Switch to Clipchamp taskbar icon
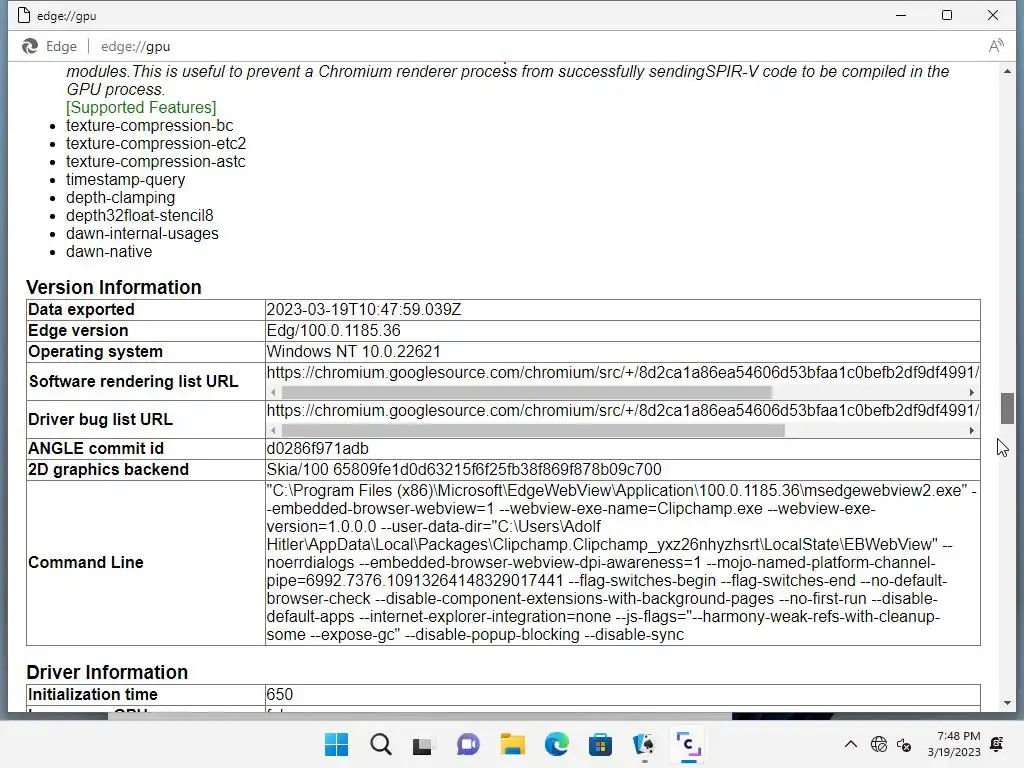The image size is (1024, 768). click(688, 744)
